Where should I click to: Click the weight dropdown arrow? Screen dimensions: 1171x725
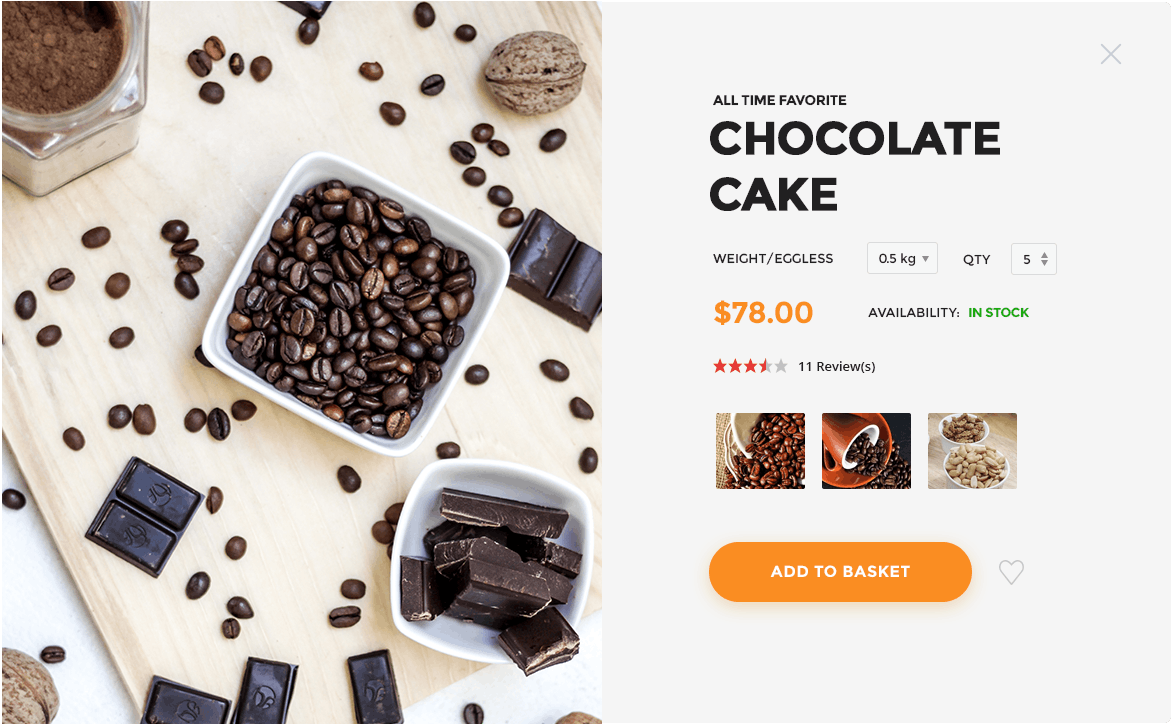coord(925,259)
